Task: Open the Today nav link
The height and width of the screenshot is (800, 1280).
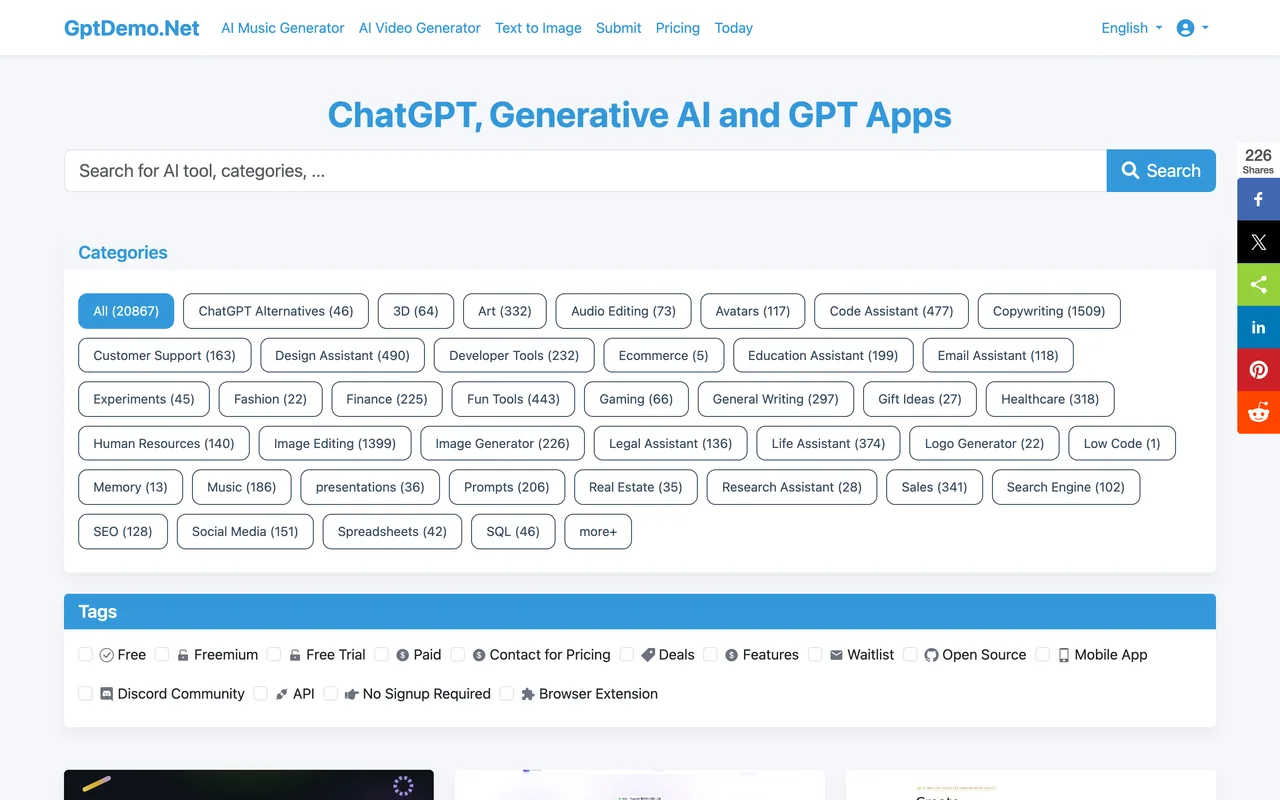Action: coord(734,28)
